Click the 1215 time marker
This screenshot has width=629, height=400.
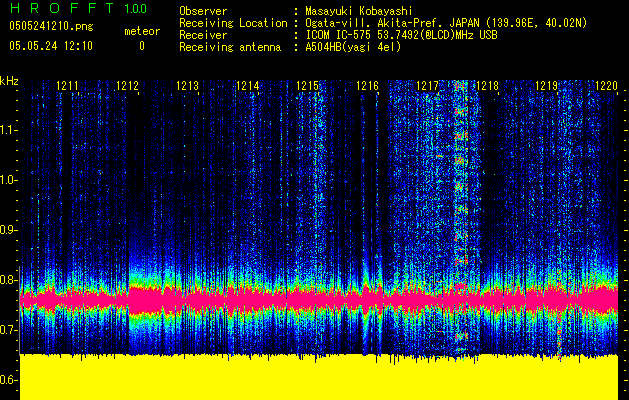(x=307, y=86)
